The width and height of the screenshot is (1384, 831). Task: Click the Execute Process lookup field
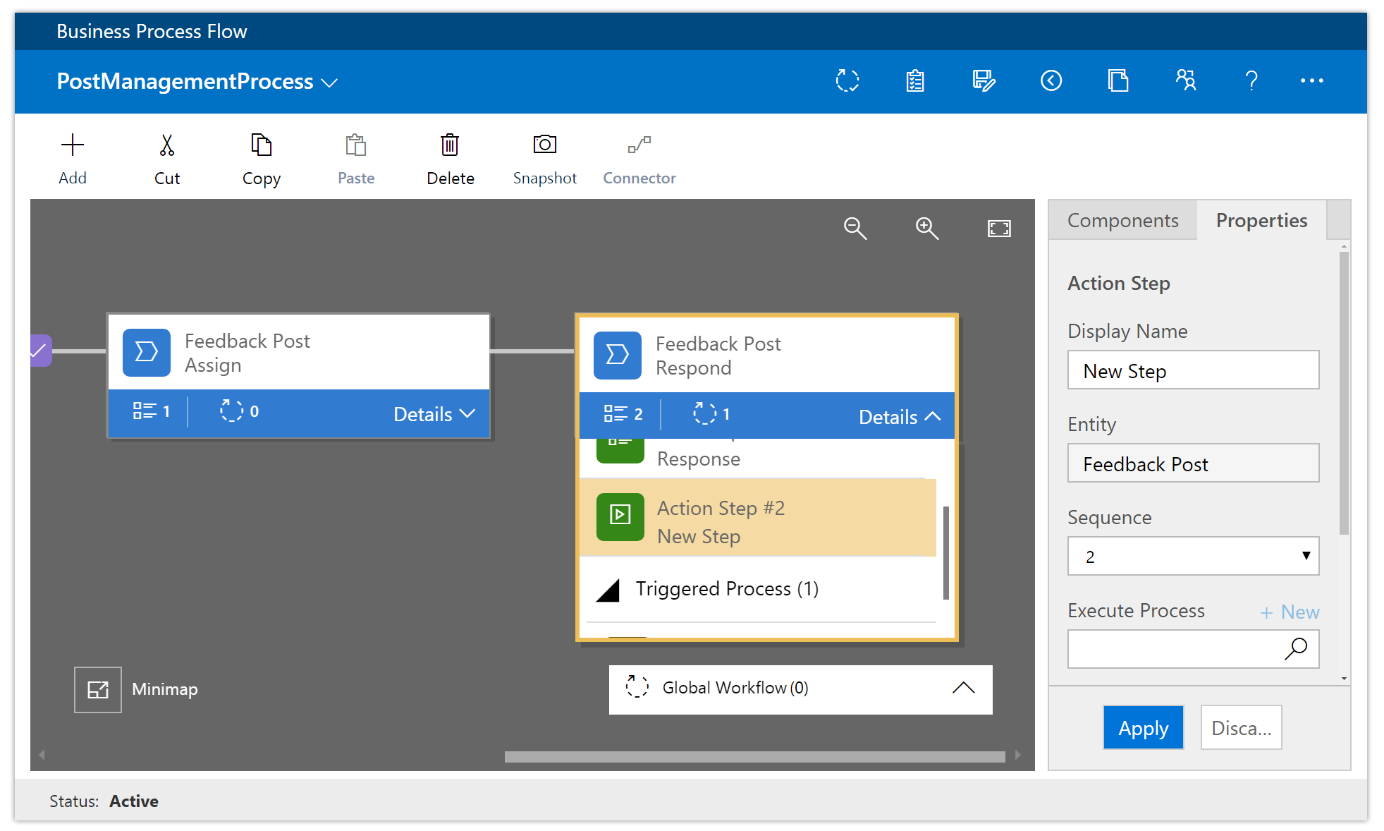coord(1193,649)
